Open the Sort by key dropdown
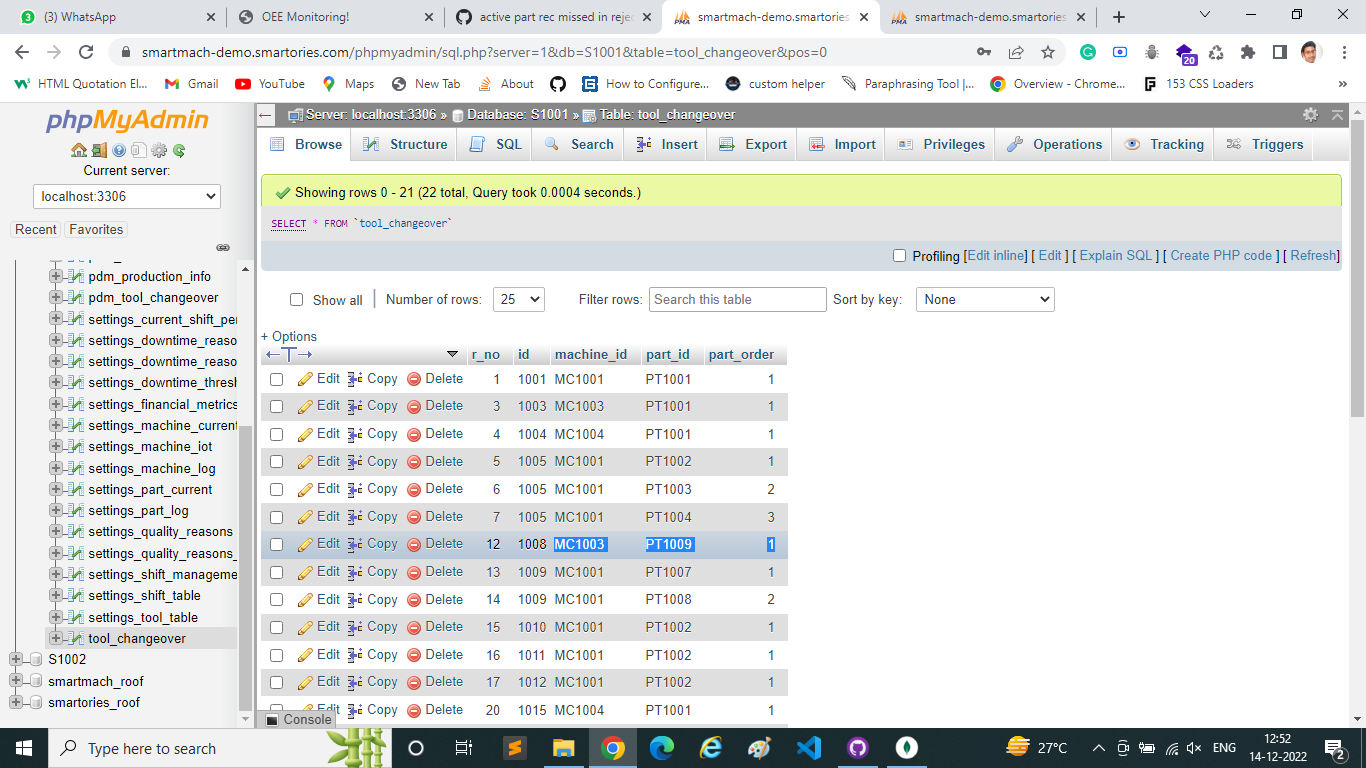 [984, 299]
